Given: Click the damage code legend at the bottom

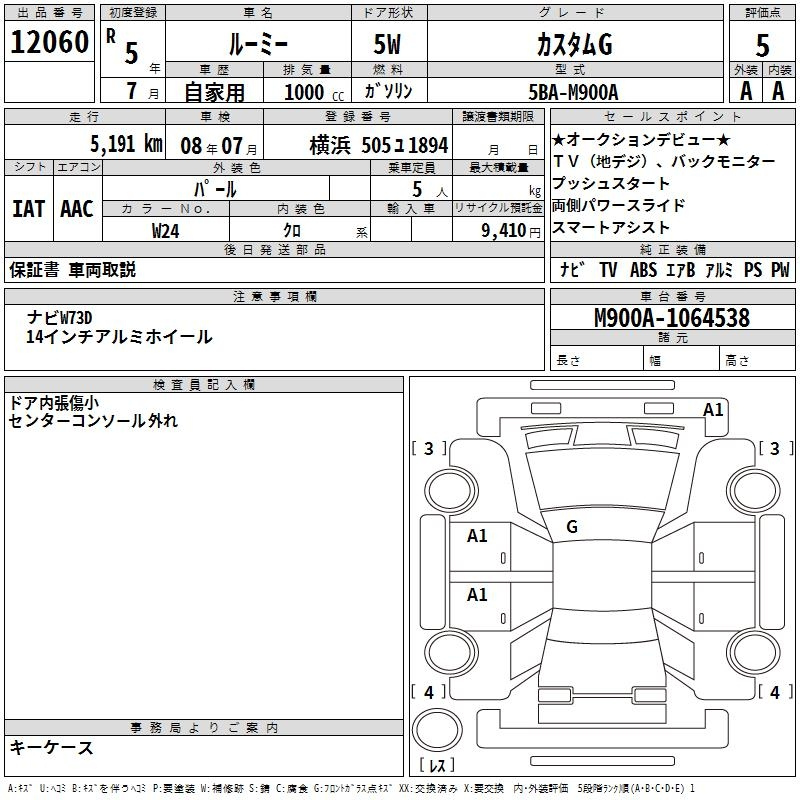Looking at the screenshot, I should (x=351, y=788).
